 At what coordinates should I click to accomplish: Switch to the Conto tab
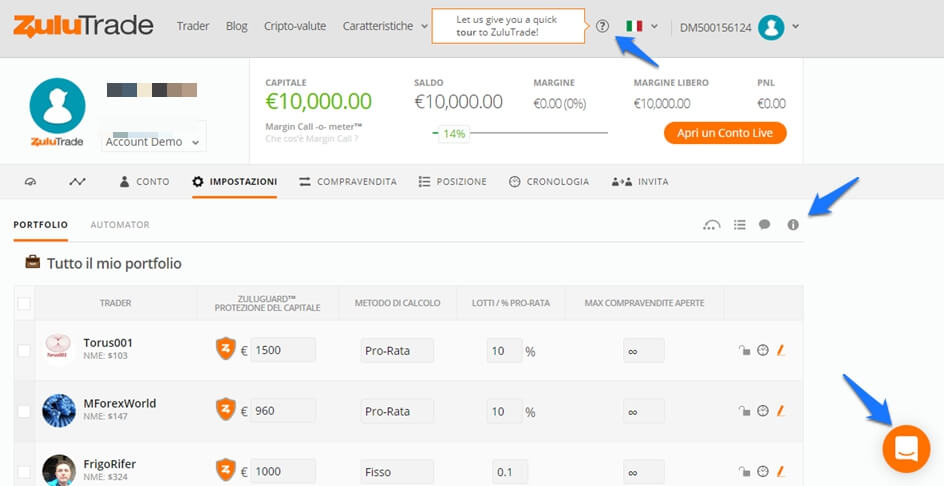[144, 181]
